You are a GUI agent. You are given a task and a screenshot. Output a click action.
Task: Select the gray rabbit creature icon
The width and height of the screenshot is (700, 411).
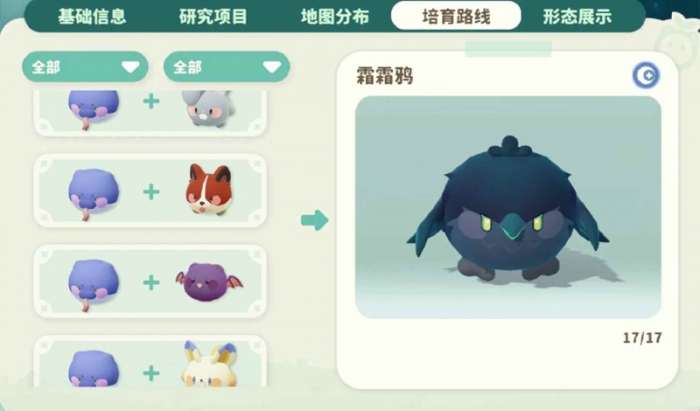click(x=209, y=108)
